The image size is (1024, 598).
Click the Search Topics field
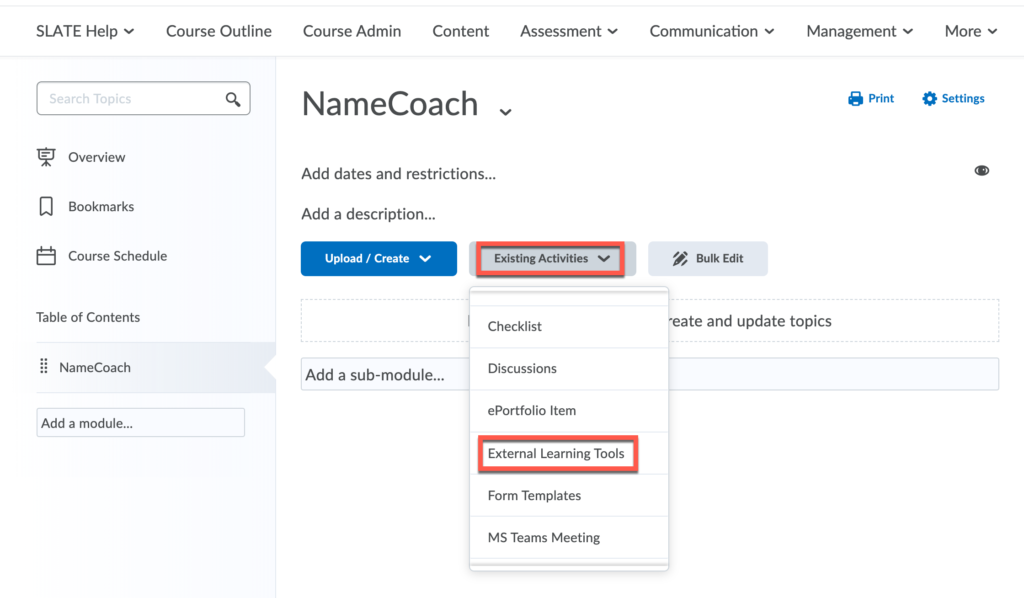pyautogui.click(x=144, y=99)
